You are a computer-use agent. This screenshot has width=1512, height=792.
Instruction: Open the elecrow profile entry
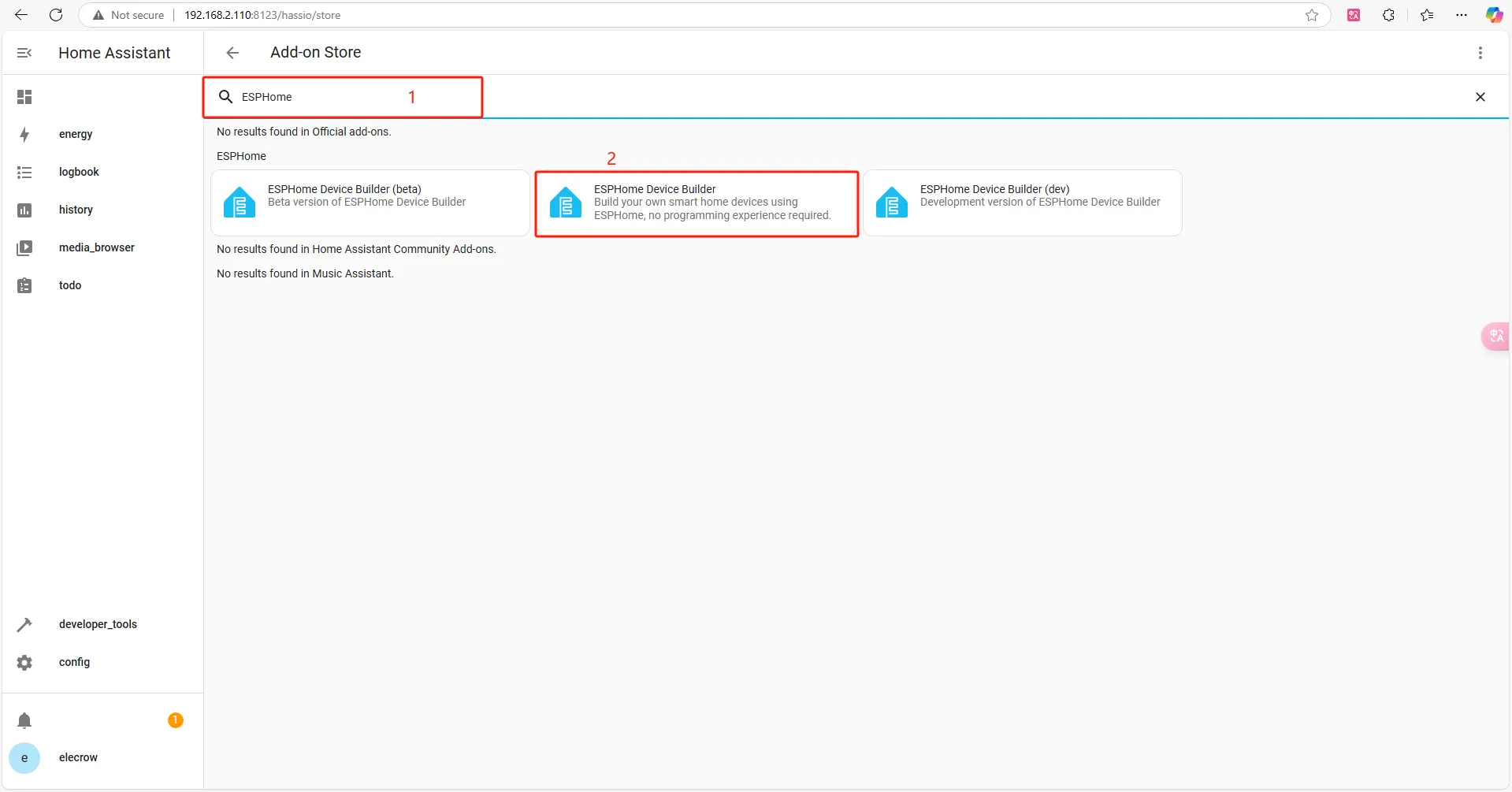point(102,758)
